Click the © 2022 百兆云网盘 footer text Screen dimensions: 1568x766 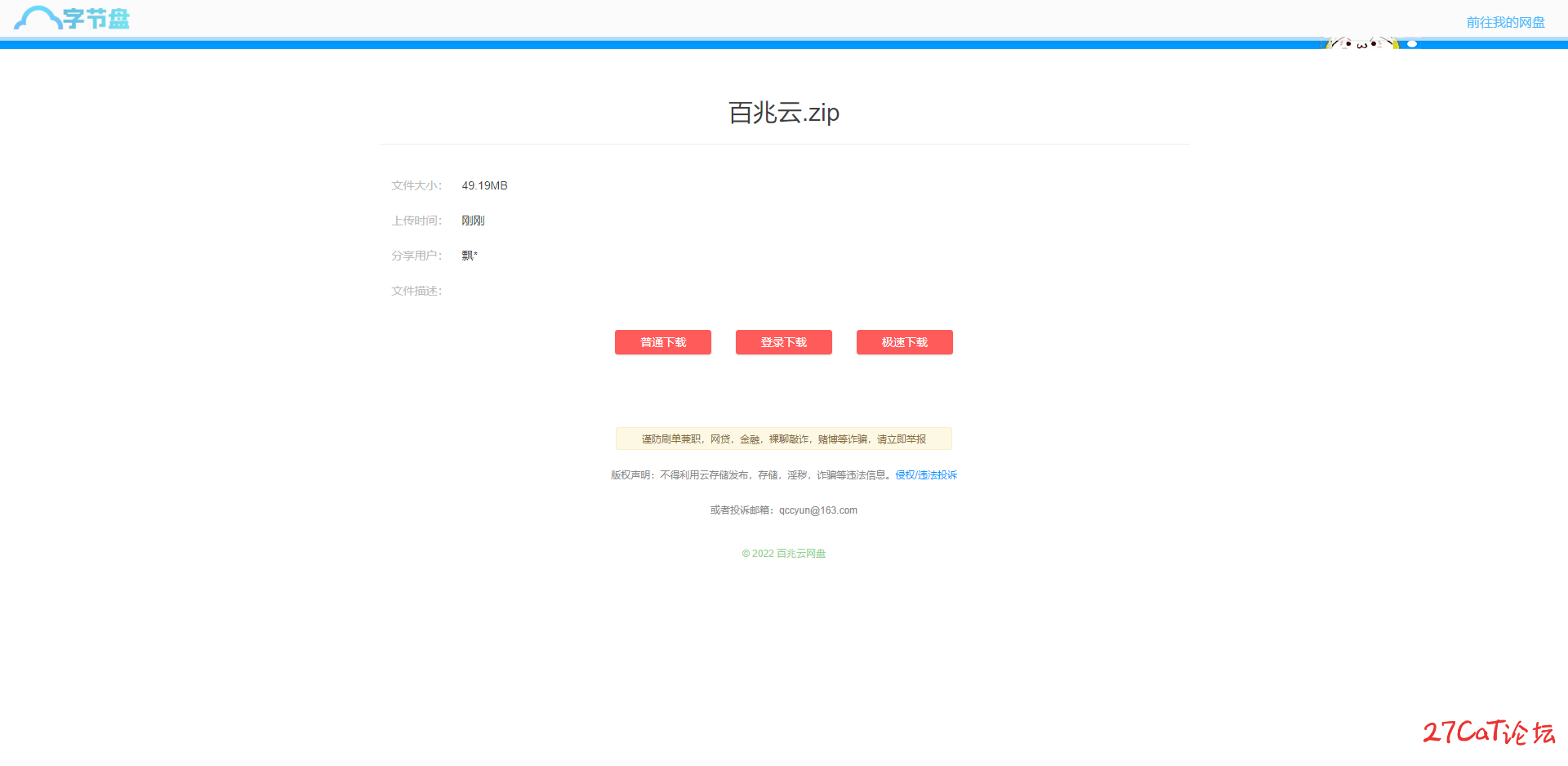click(x=784, y=553)
